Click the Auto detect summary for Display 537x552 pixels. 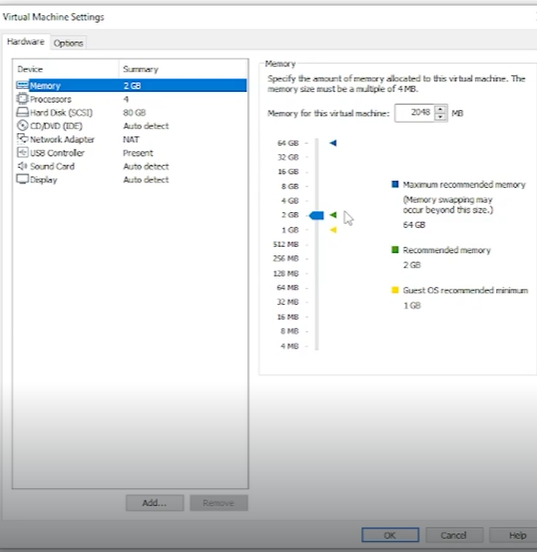click(146, 180)
